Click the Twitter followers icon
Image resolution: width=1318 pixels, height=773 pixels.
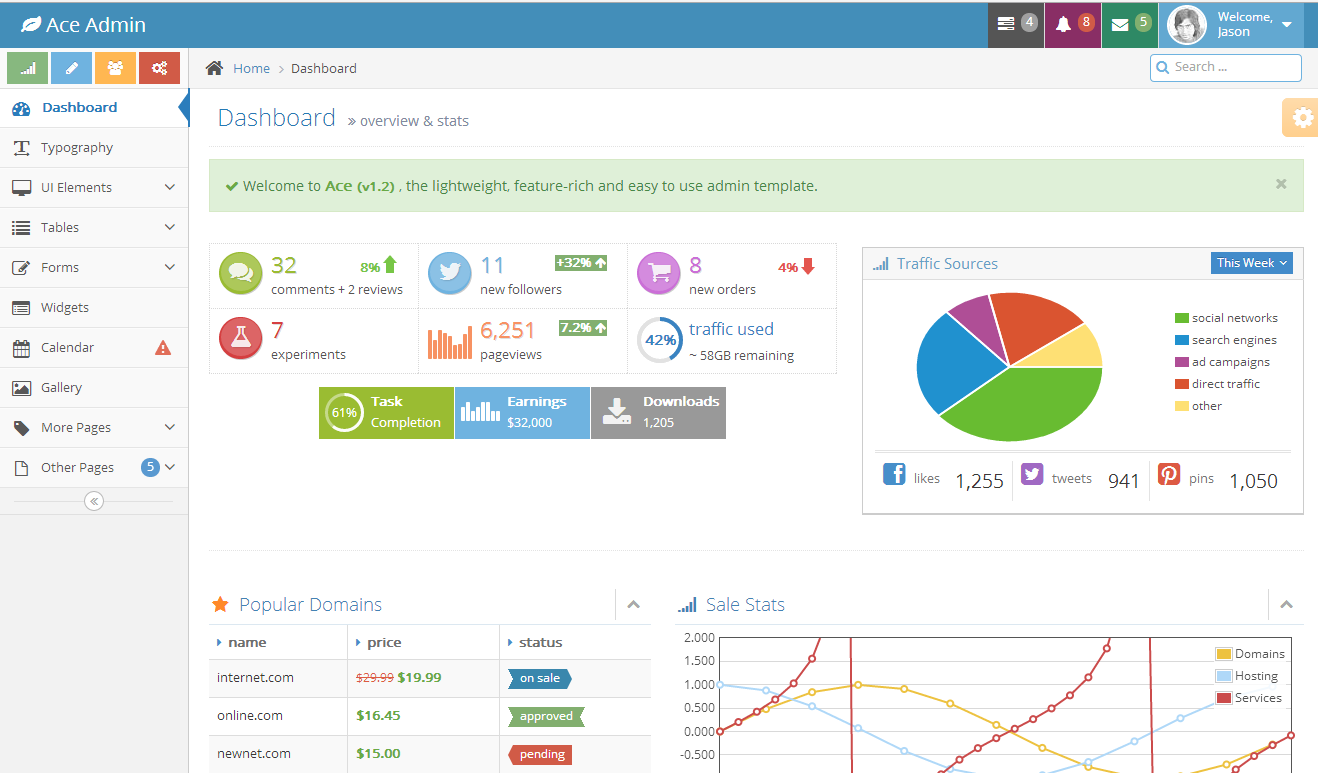(449, 273)
